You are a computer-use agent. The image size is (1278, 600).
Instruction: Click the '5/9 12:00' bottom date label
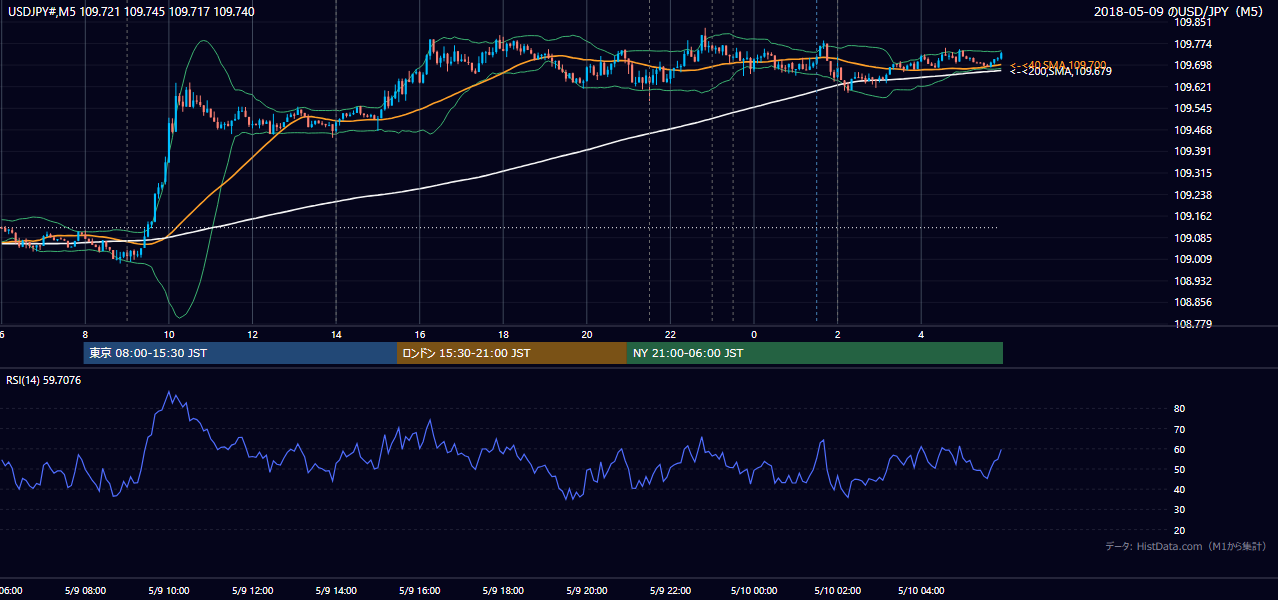[x=253, y=590]
